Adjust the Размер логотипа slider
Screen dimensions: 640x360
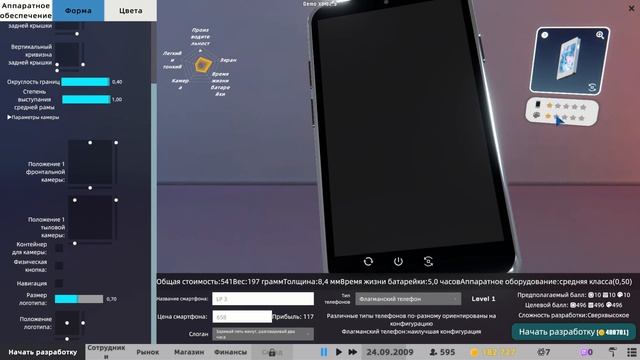click(x=79, y=299)
